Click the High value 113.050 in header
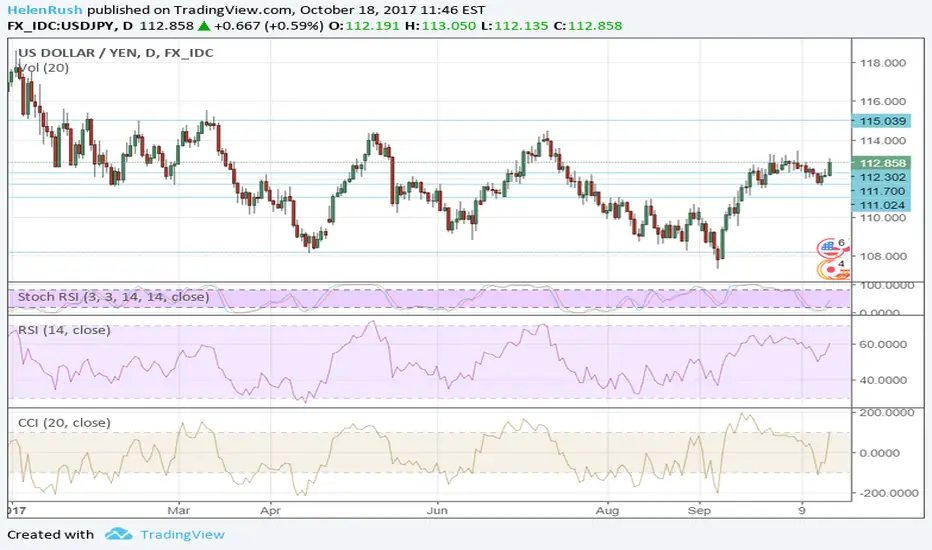 pos(449,26)
